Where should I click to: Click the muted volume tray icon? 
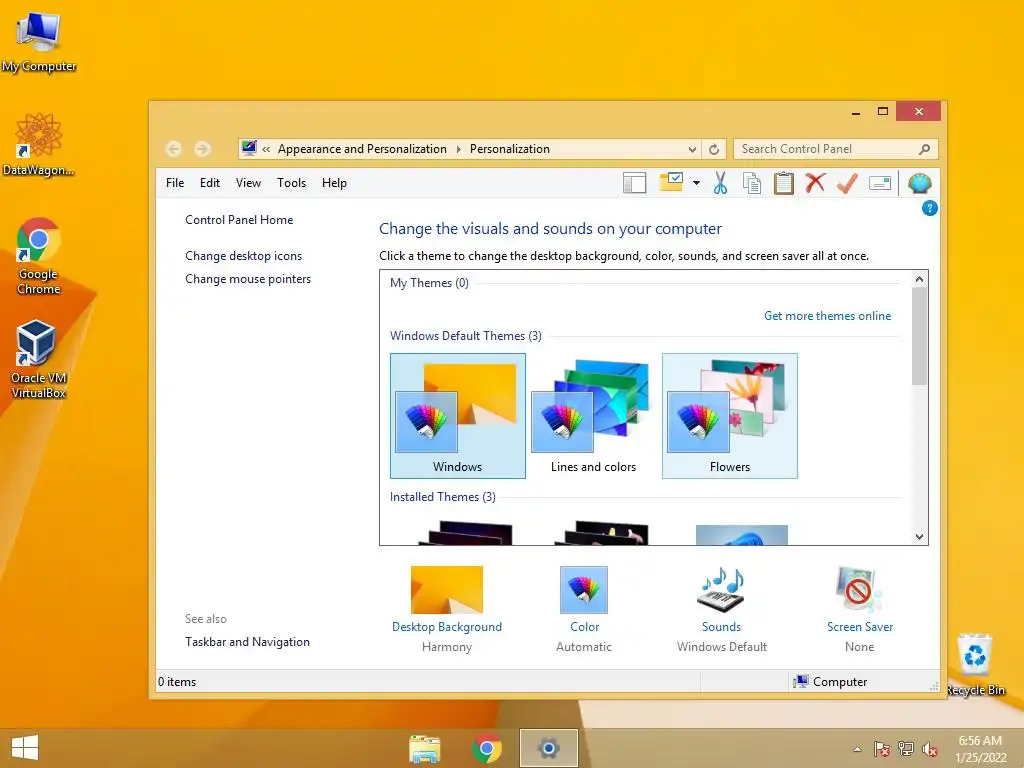coord(929,749)
